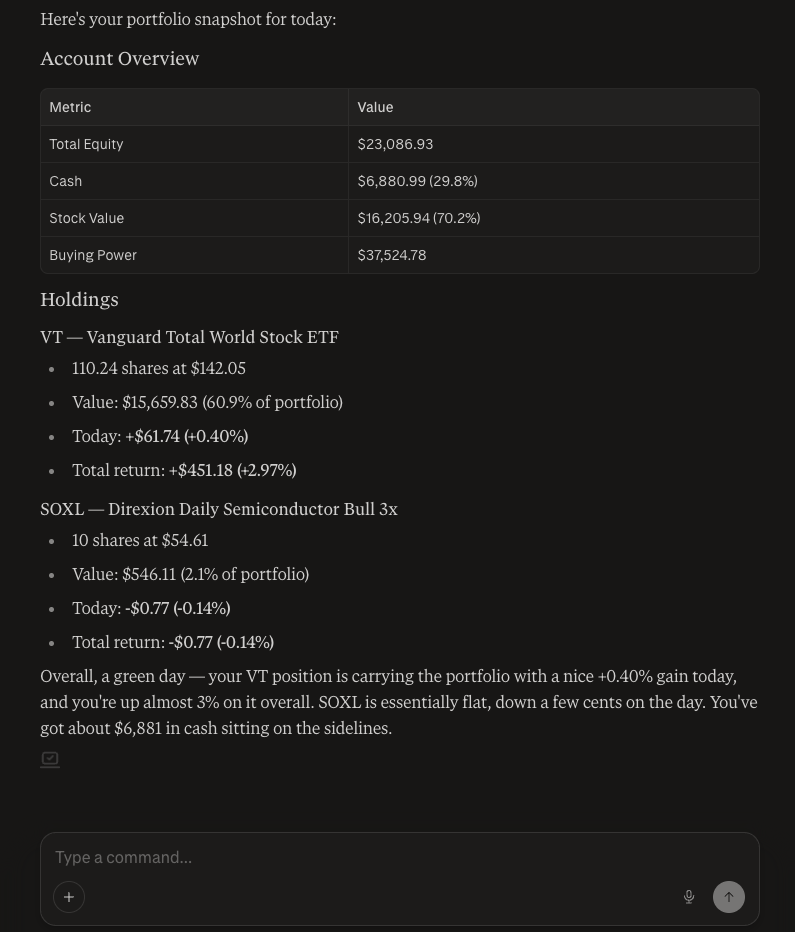Select the SOXL holding heading
This screenshot has height=932, width=795.
(x=219, y=508)
